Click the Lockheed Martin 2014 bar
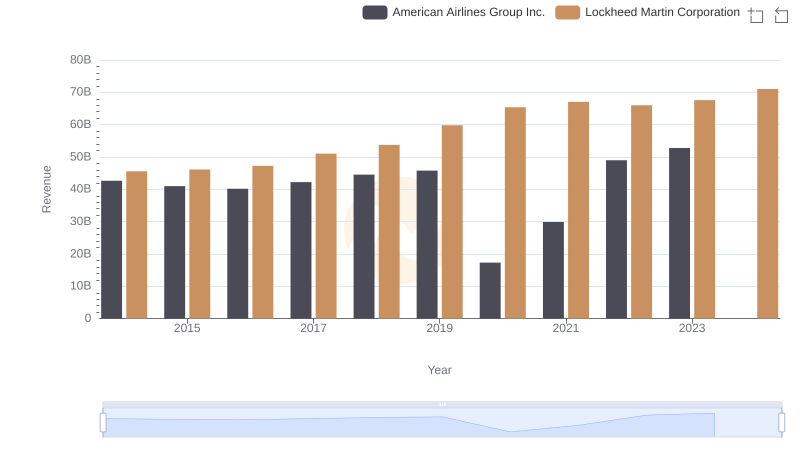Image resolution: width=800 pixels, height=461 pixels. click(x=137, y=245)
